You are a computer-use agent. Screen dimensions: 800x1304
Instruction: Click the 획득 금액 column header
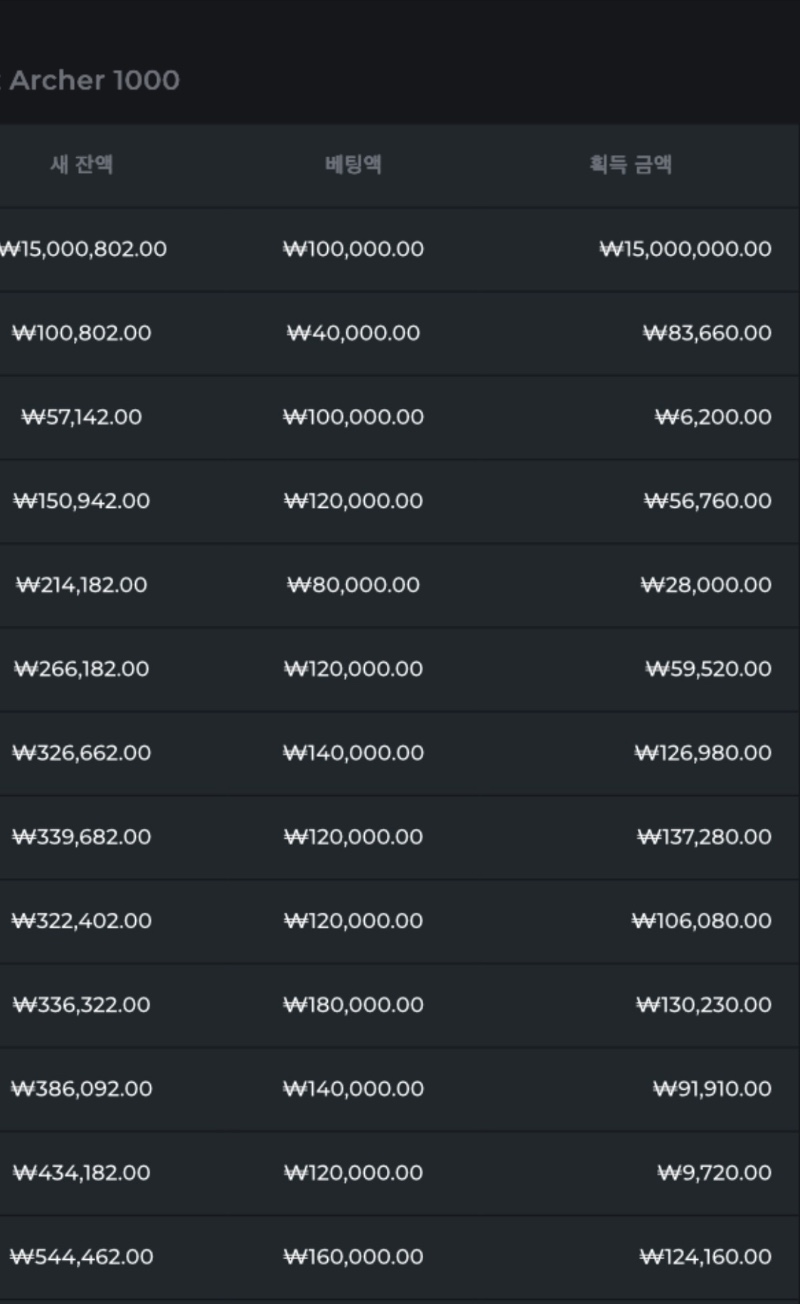(x=630, y=165)
